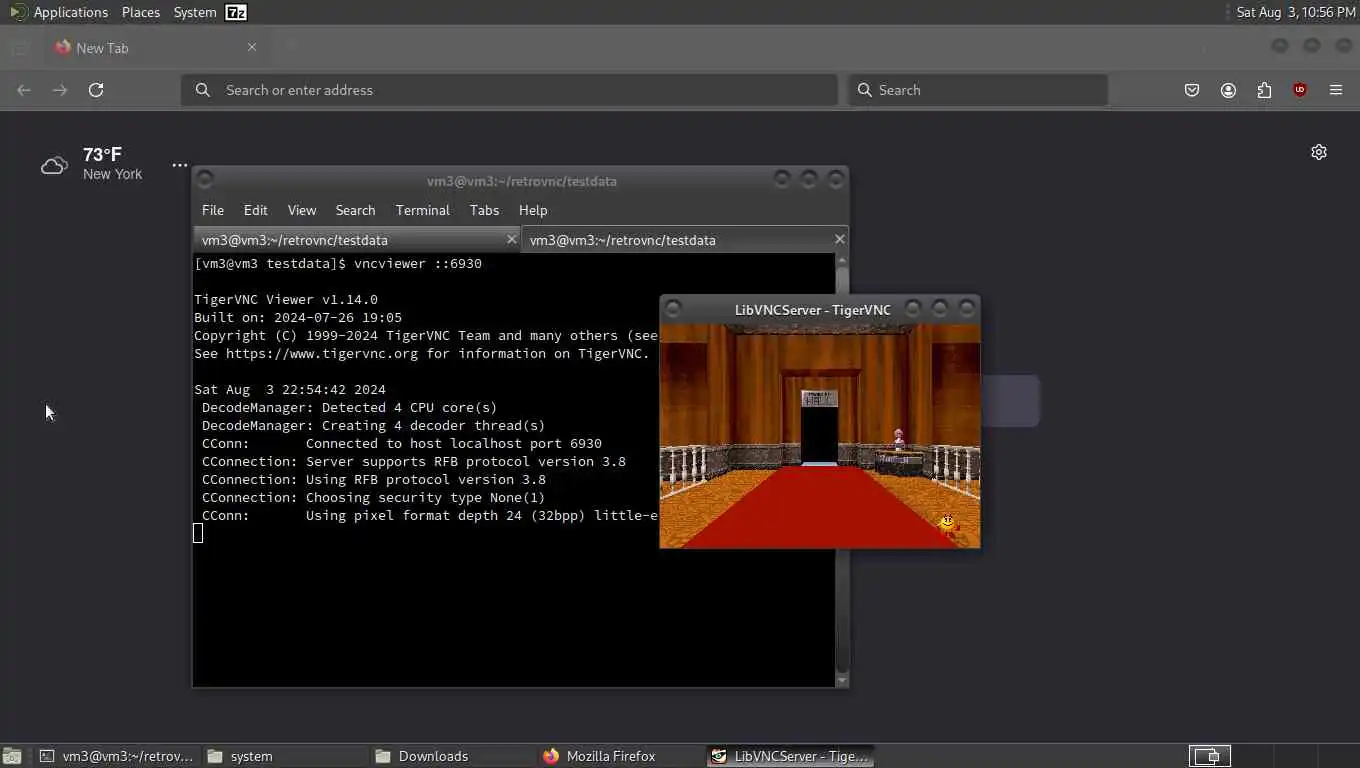
Task: Click the TigerVNC Viewer v1.14.0 line
Action: [286, 300]
